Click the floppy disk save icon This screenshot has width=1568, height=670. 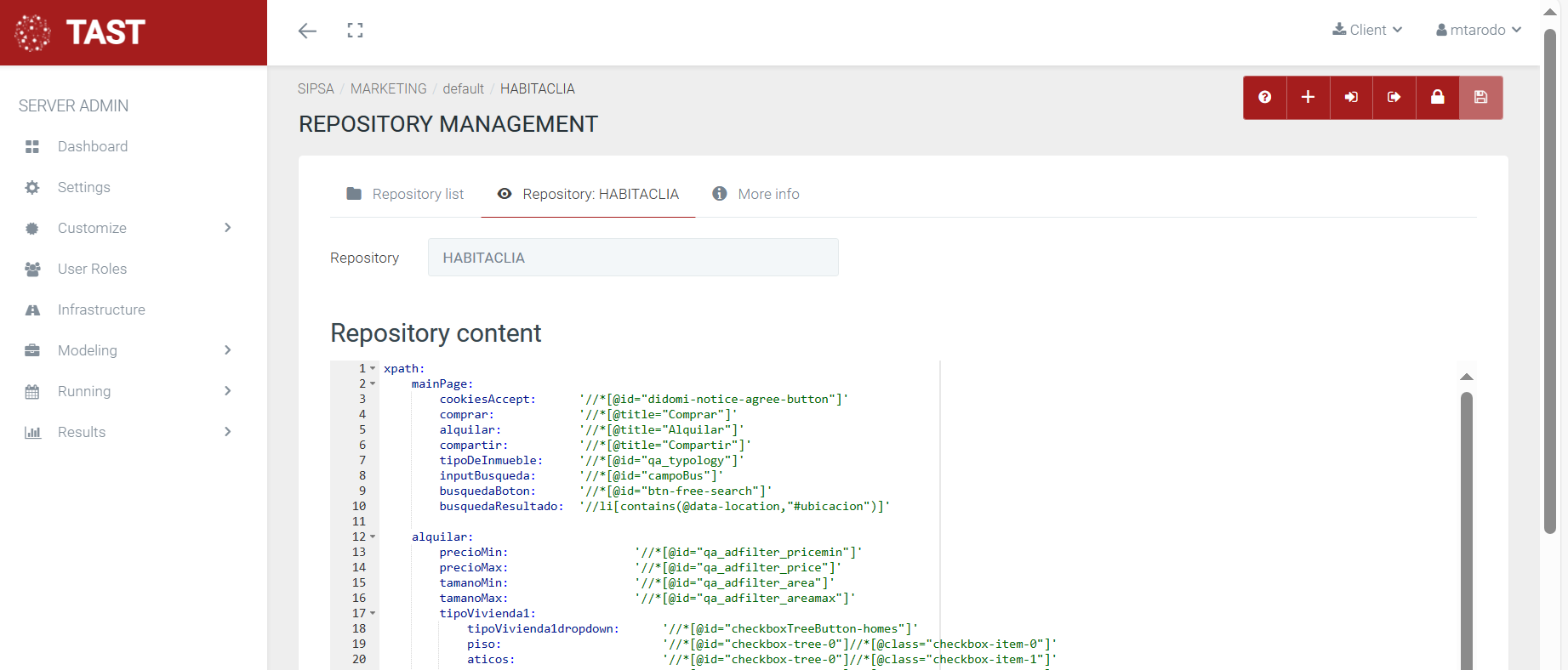pyautogui.click(x=1480, y=97)
